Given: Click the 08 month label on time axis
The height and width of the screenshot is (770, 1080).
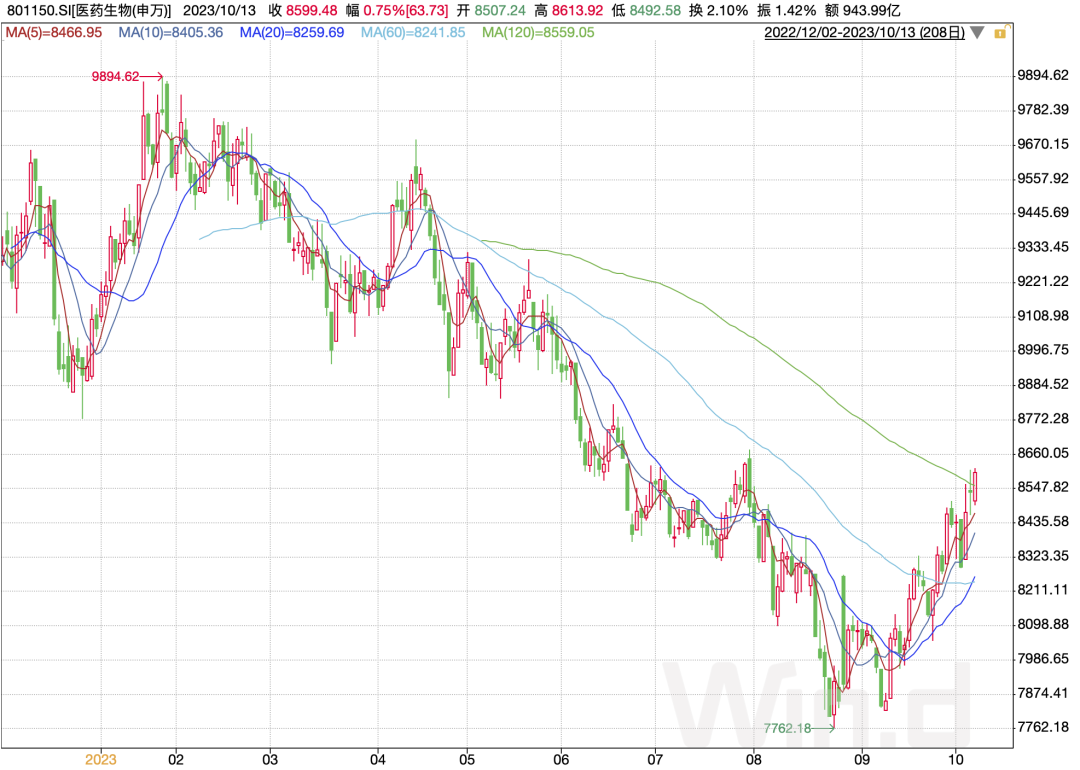Looking at the screenshot, I should pos(754,760).
